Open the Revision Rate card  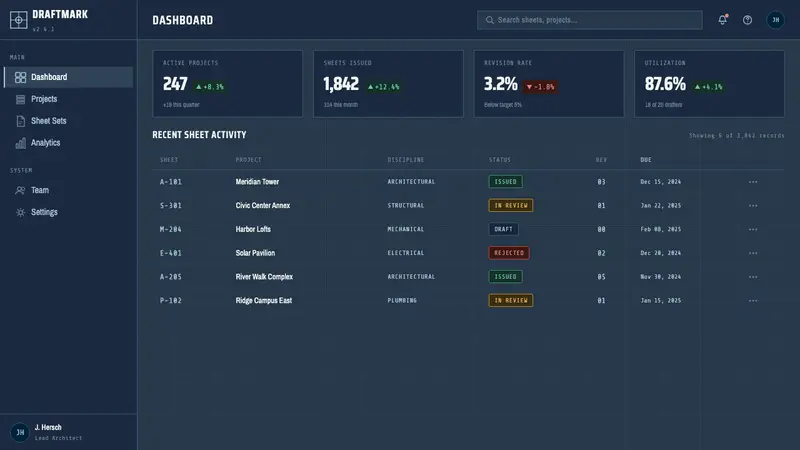549,84
